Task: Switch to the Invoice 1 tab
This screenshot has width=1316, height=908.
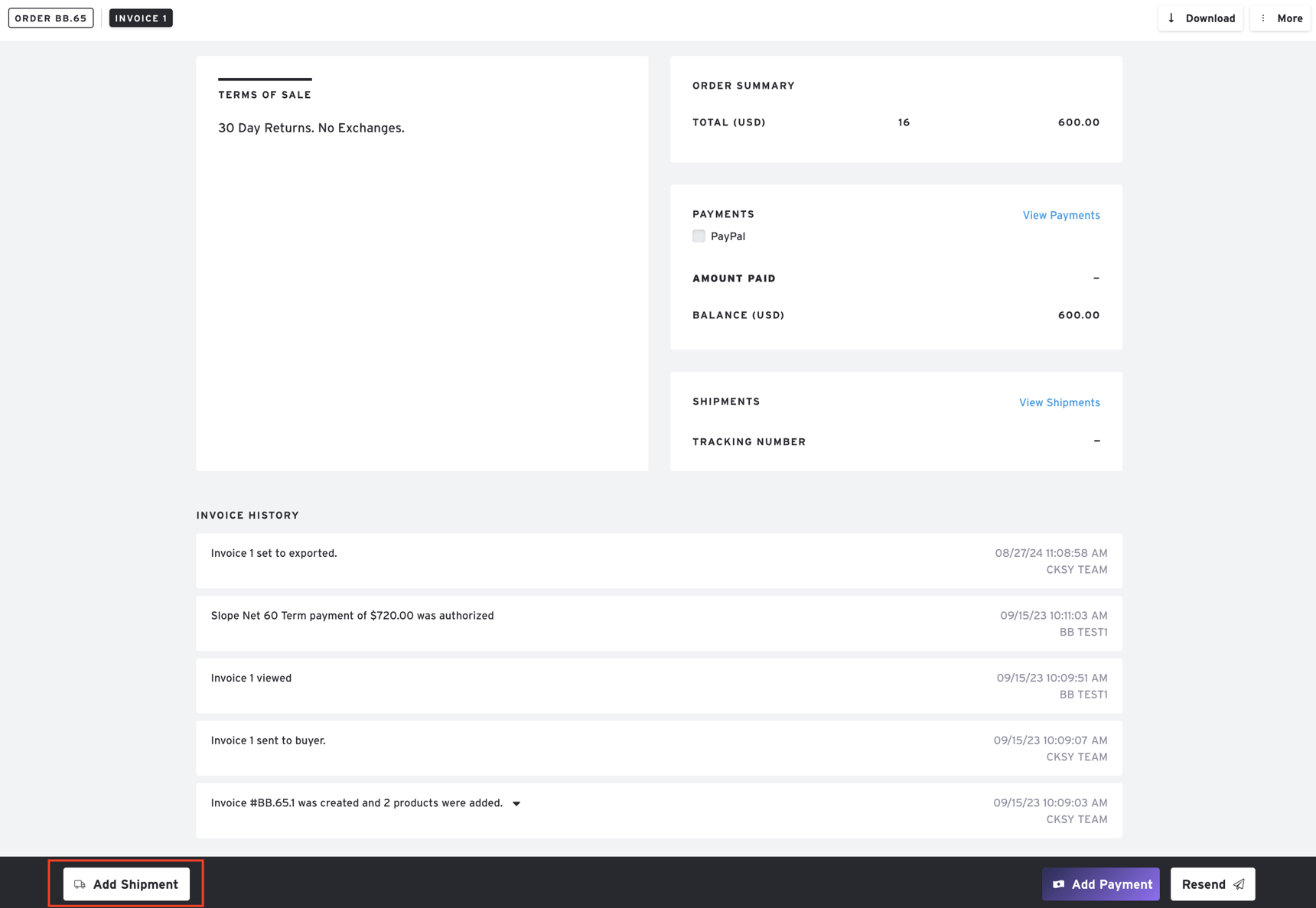Action: pos(141,18)
